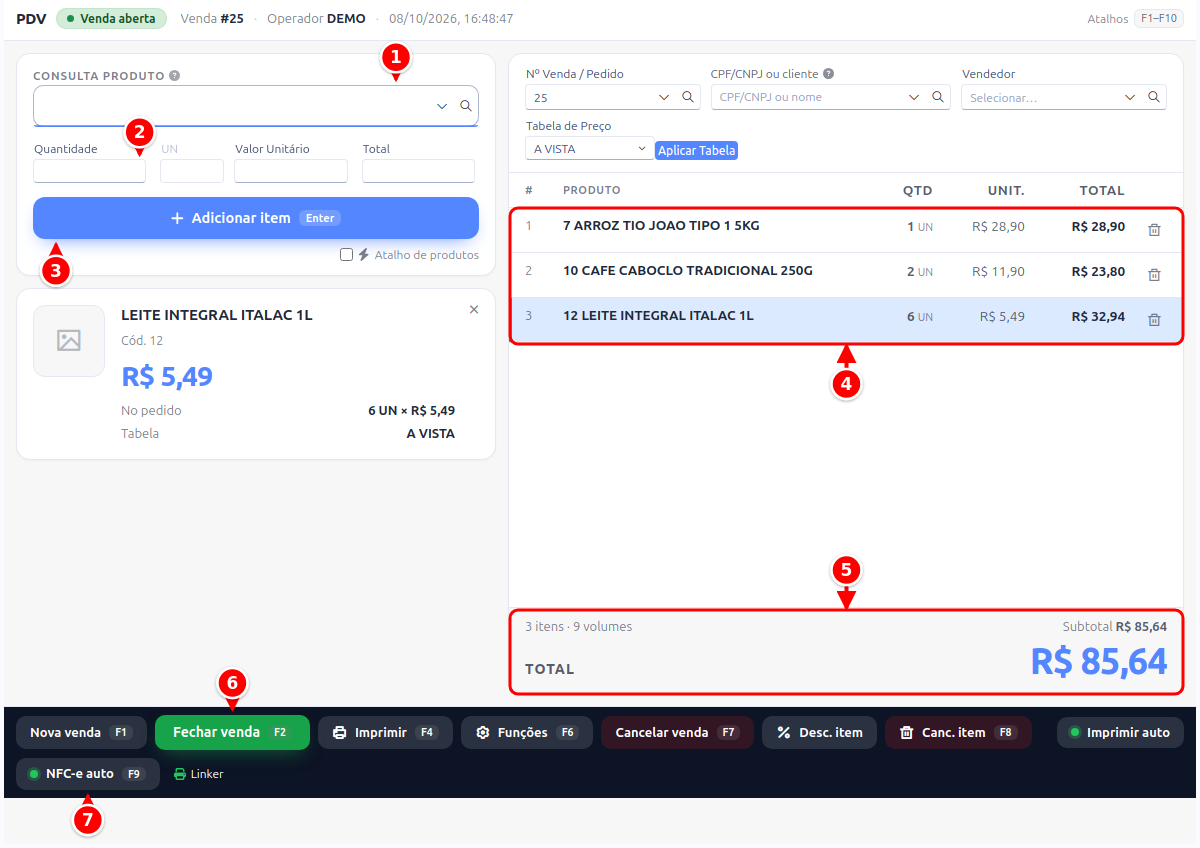Click the Valor Unitário input field
1200x848 pixels.
[291, 171]
